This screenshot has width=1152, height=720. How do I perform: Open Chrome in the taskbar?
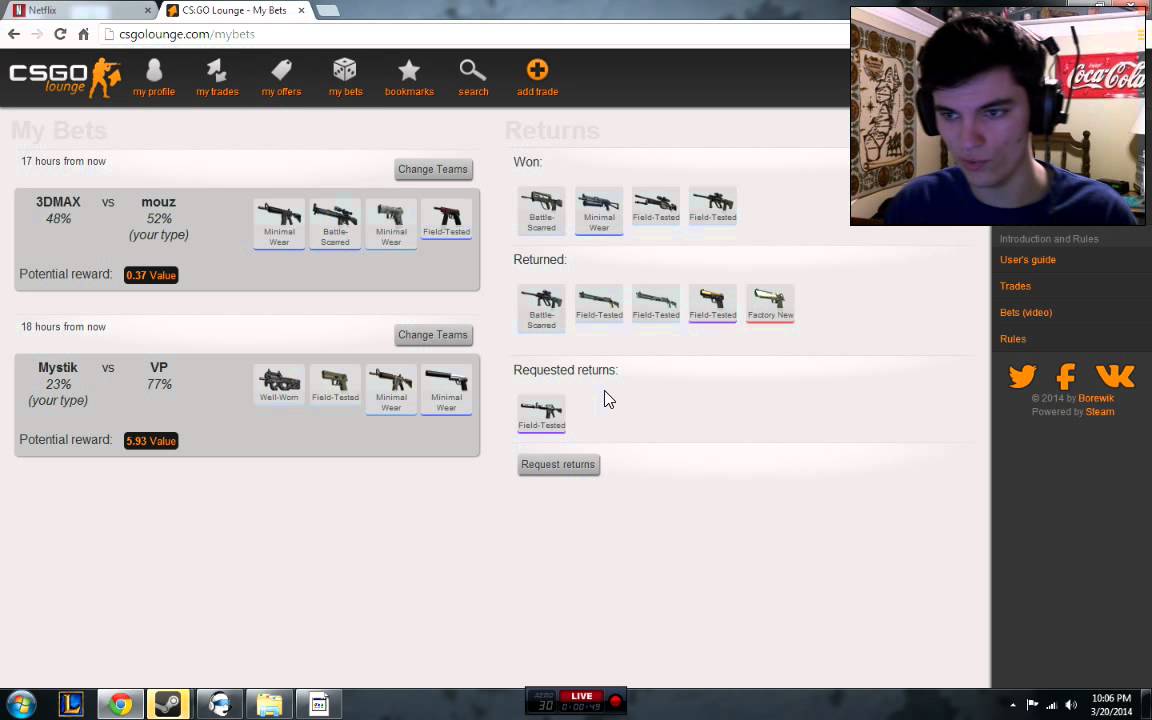pyautogui.click(x=120, y=704)
